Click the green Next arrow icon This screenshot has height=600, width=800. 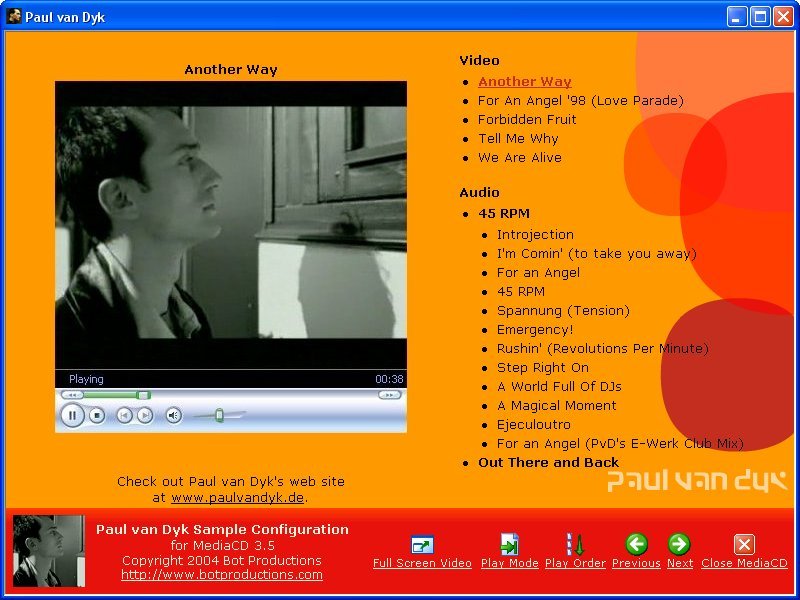tap(679, 544)
